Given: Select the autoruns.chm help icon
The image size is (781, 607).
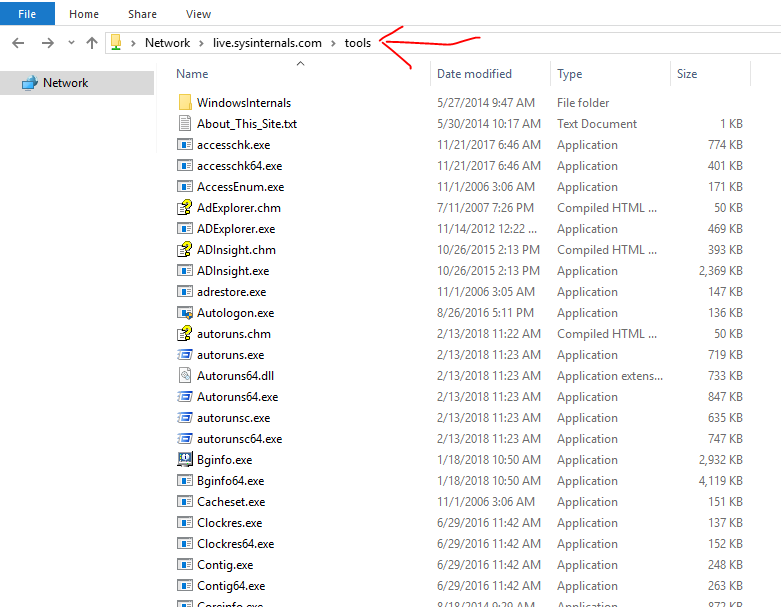Looking at the screenshot, I should (185, 334).
